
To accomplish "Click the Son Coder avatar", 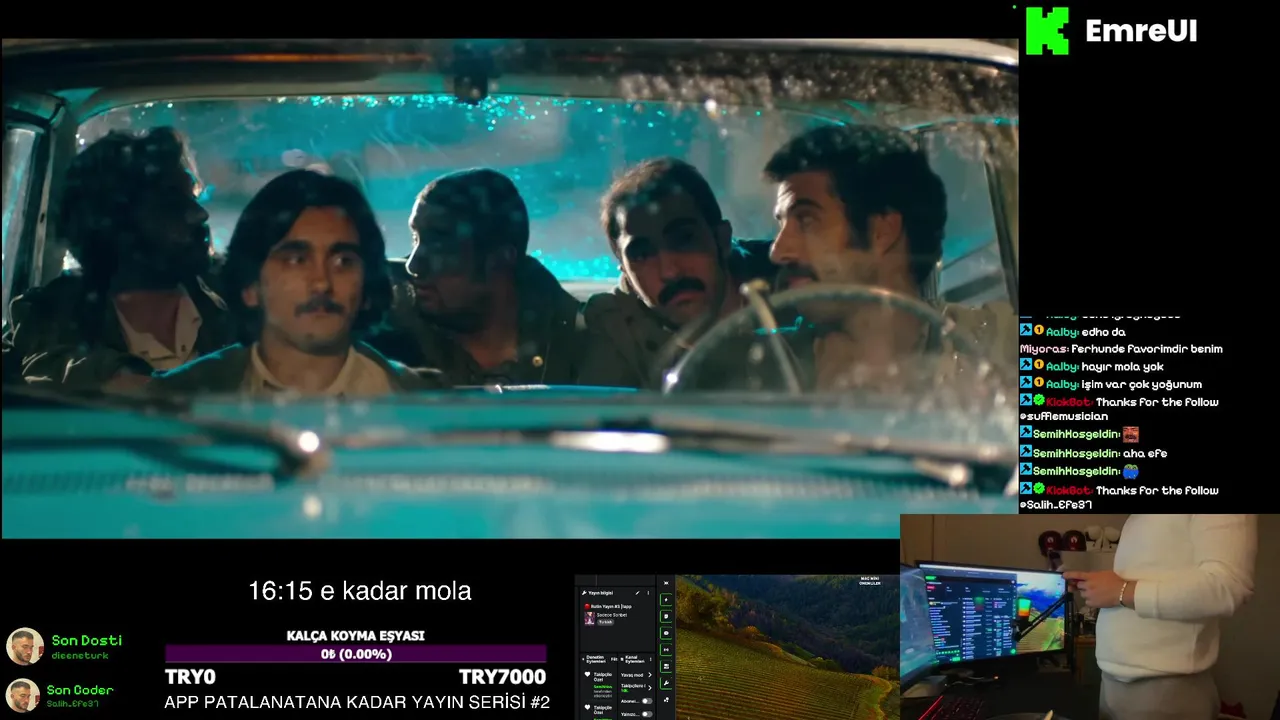I will coord(24,695).
